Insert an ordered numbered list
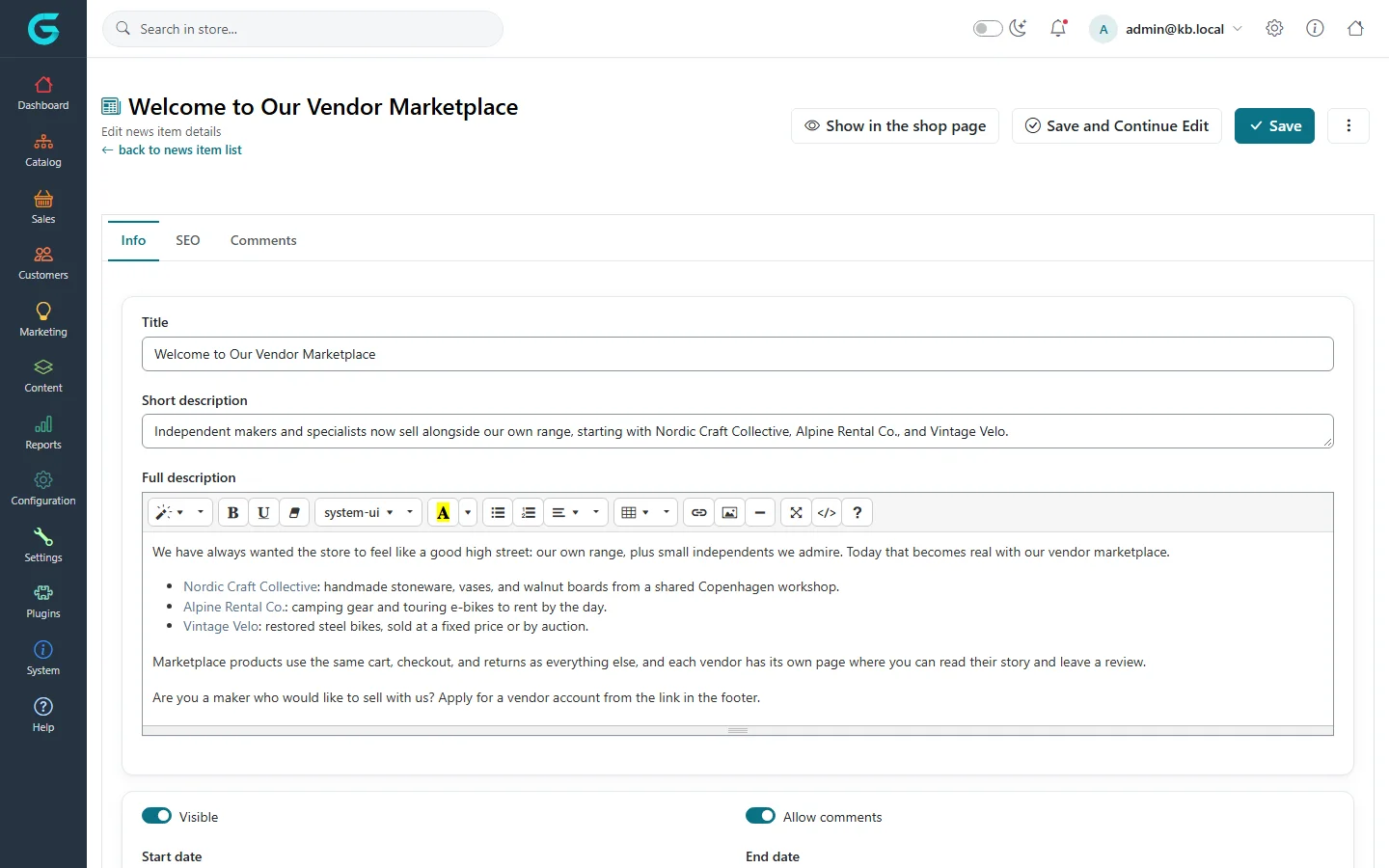The width and height of the screenshot is (1389, 868). point(529,513)
